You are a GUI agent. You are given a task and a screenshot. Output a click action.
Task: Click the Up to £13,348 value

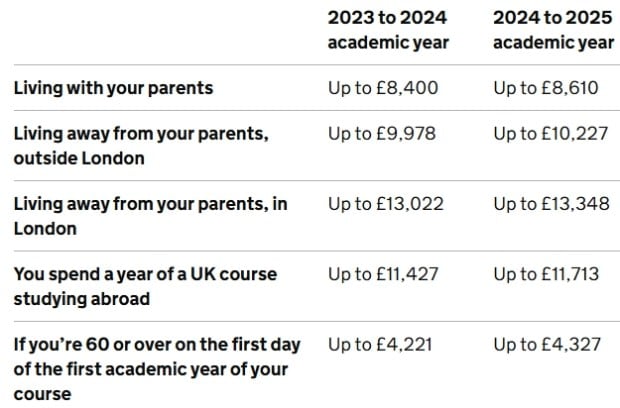[x=550, y=204]
